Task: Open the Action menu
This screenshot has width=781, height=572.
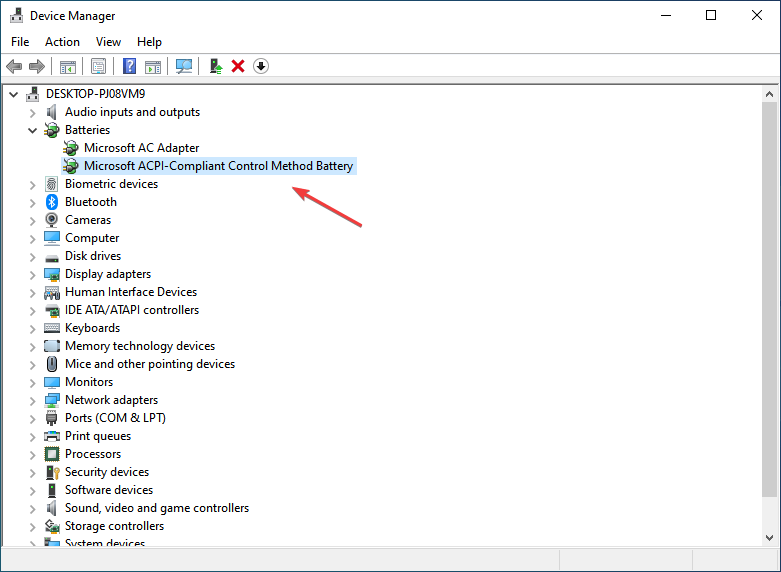Action: tap(62, 42)
